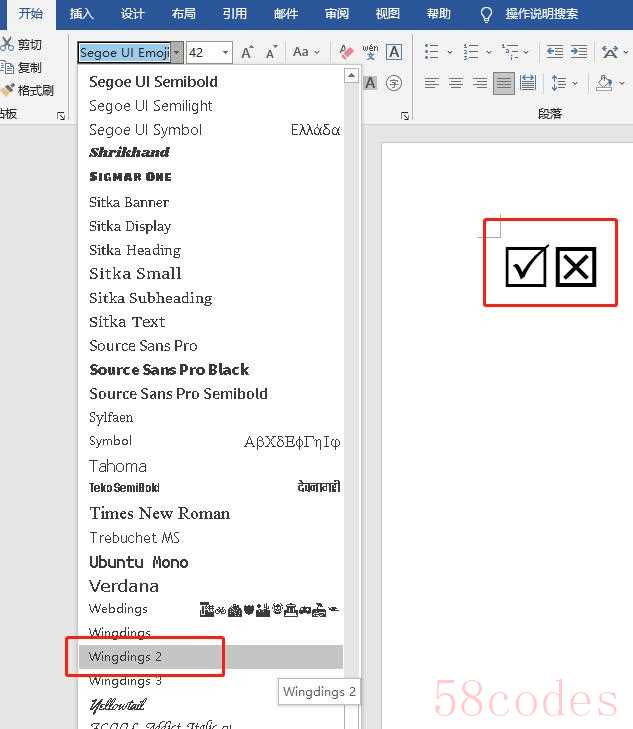The image size is (633, 729).
Task: Toggle justified alignment
Action: tap(504, 83)
